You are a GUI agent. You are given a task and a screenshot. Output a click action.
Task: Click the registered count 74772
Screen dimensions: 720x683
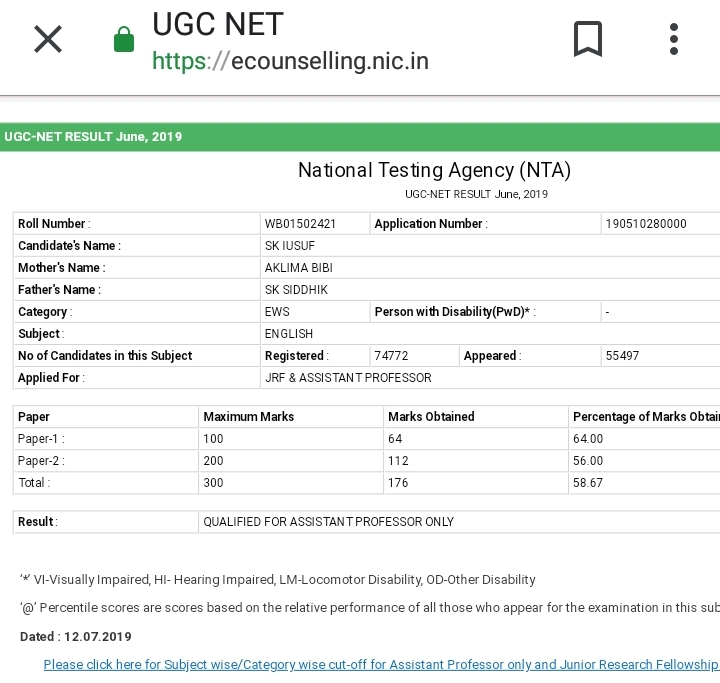tap(391, 356)
